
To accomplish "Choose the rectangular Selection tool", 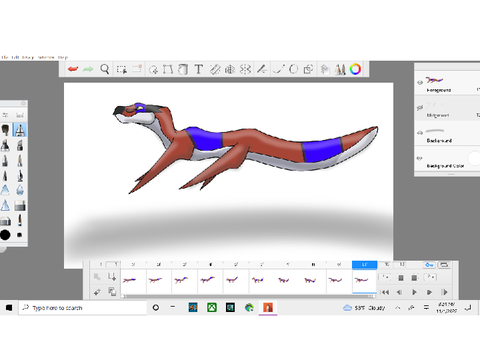I will tap(121, 69).
